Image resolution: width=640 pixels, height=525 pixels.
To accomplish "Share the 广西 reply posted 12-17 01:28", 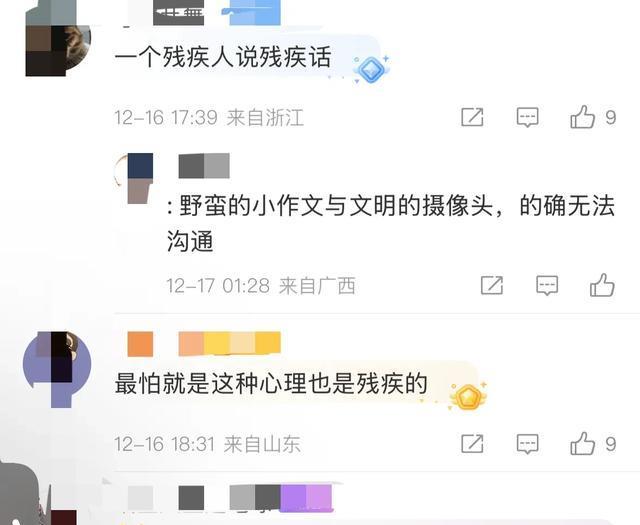I will tap(492, 285).
